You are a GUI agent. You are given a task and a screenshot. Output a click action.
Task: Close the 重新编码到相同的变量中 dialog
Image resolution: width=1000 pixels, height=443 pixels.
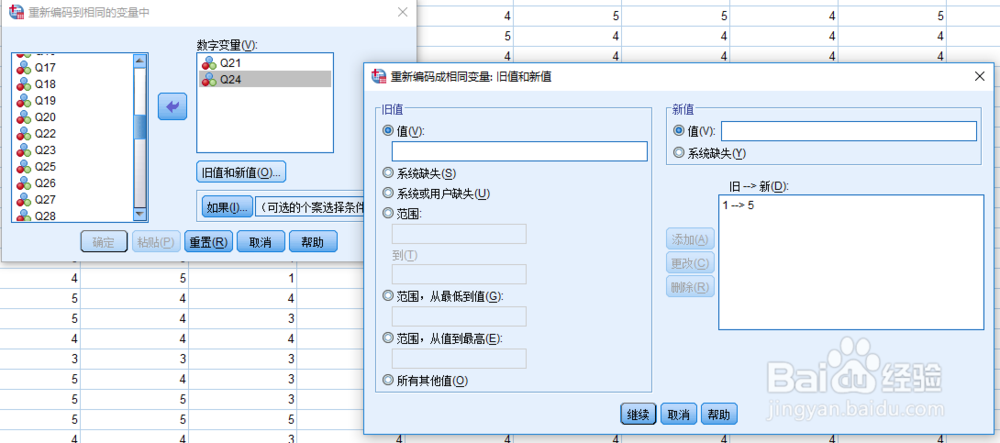coord(402,11)
